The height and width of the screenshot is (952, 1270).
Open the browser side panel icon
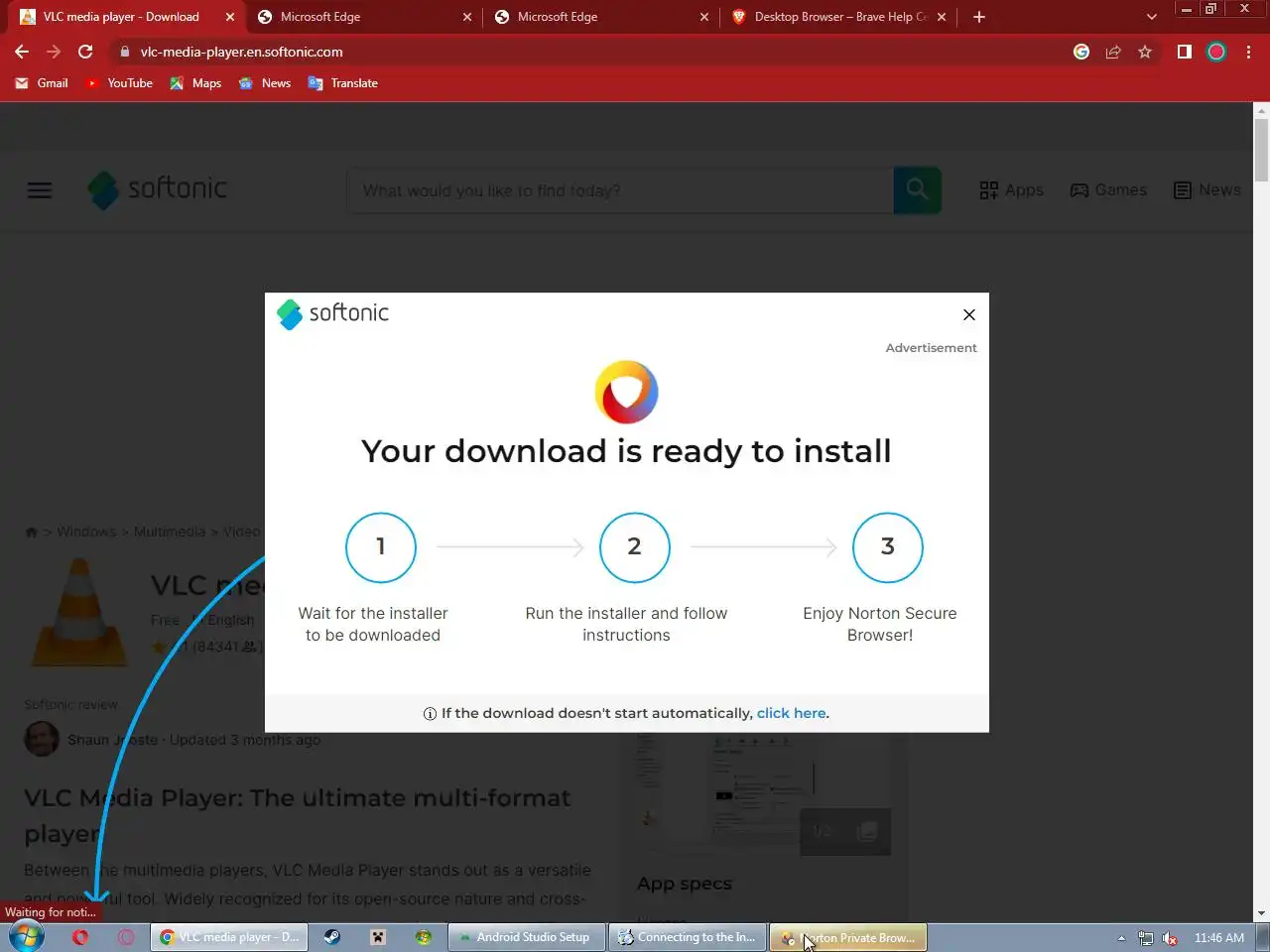1184,52
